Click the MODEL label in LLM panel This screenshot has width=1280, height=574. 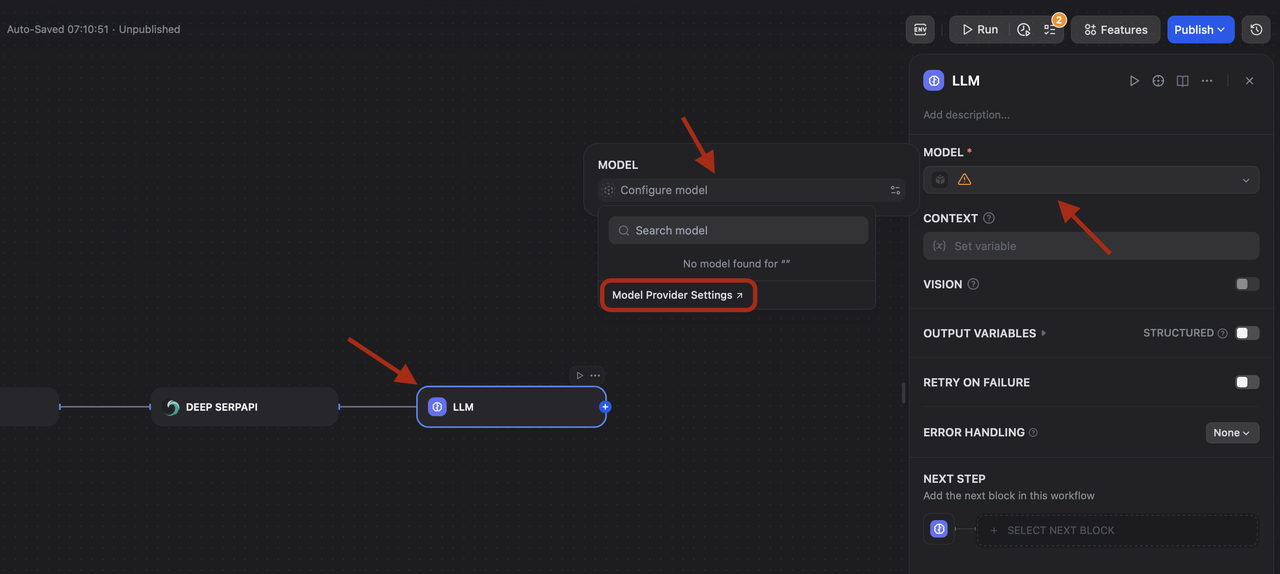(x=943, y=152)
